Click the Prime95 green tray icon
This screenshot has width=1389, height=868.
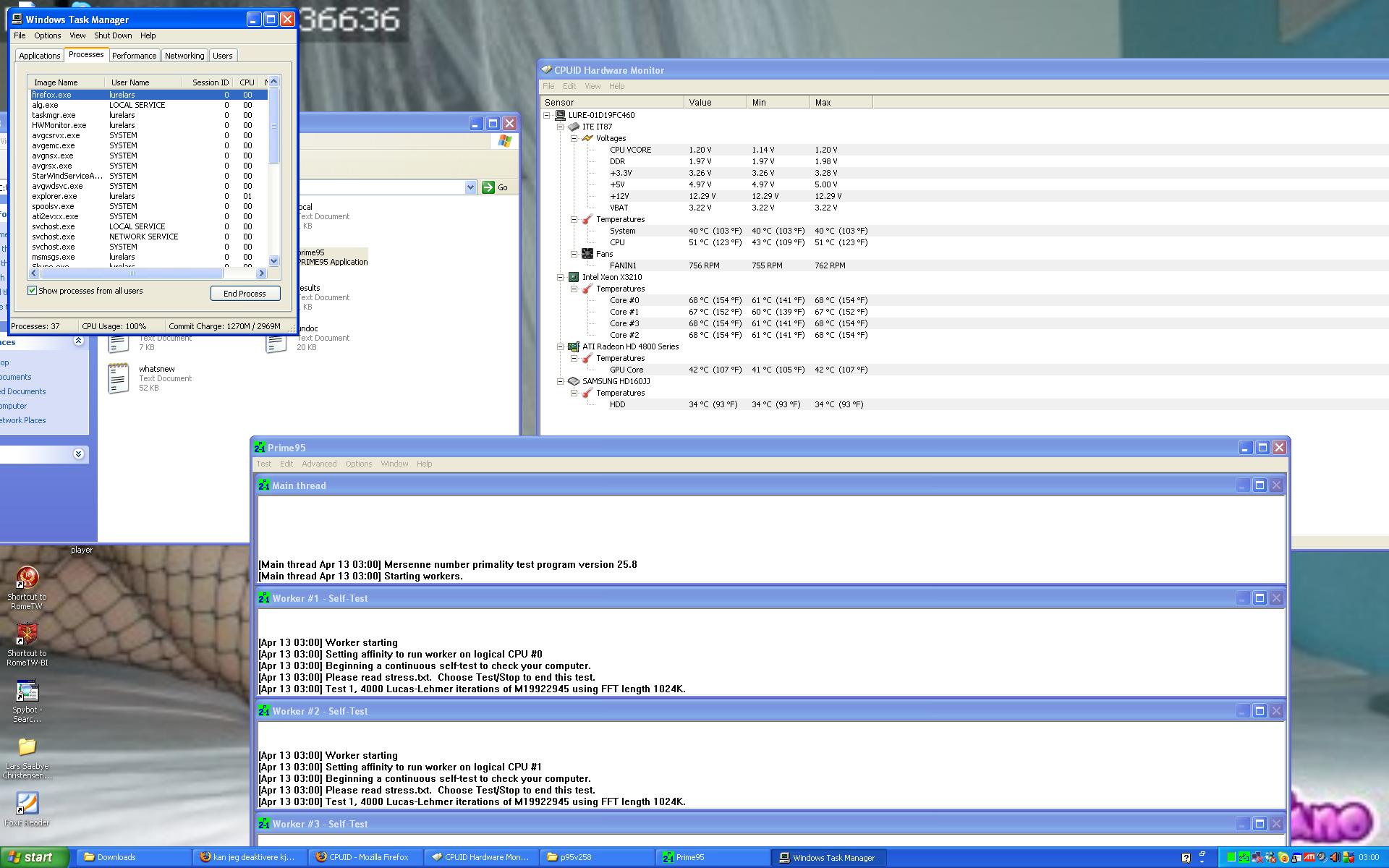point(1244,858)
